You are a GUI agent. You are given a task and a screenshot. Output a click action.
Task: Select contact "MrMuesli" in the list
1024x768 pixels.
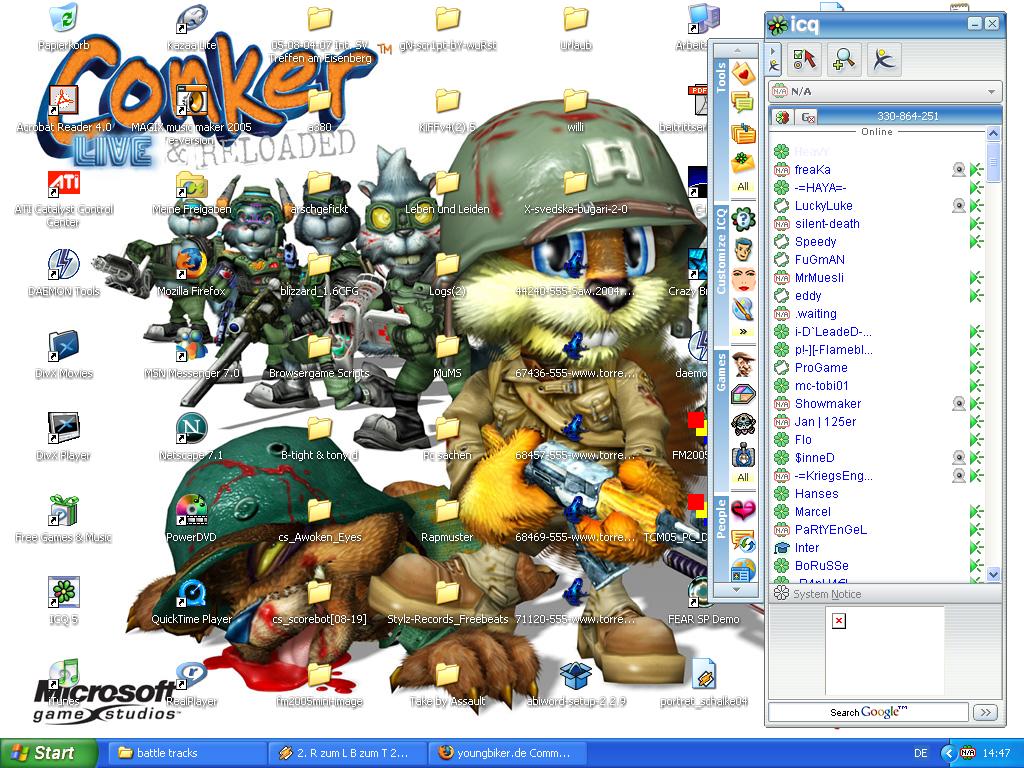819,278
